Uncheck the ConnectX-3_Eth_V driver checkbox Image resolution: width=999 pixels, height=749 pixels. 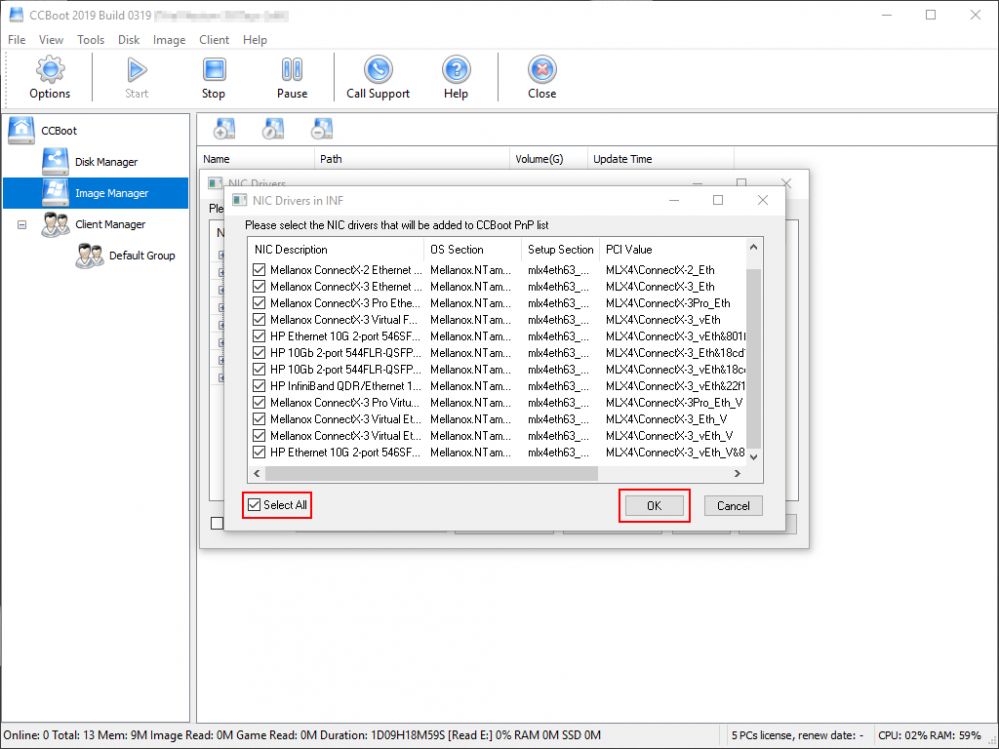point(259,419)
